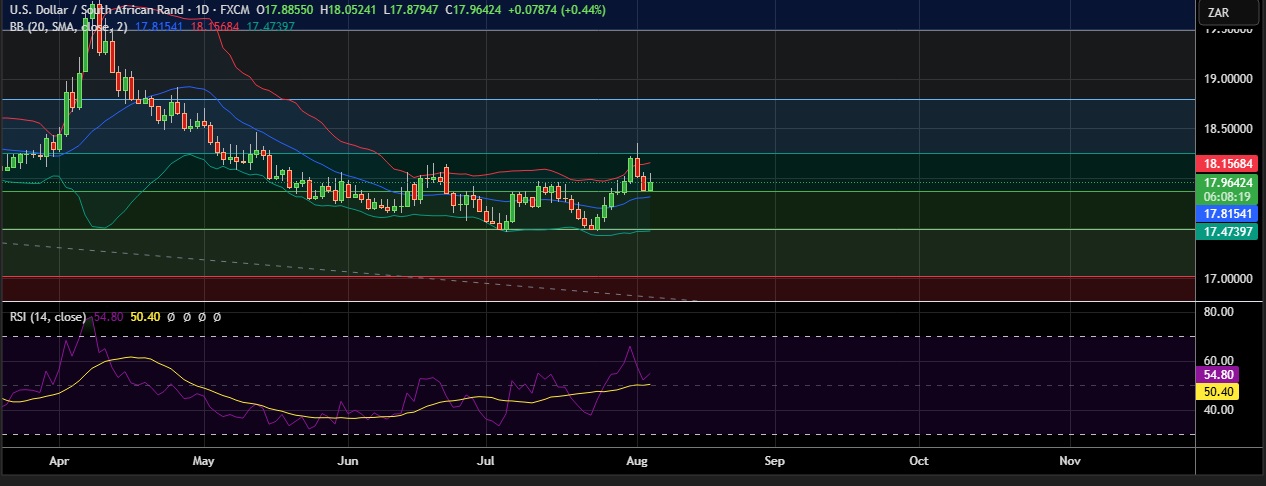Click the Jun label on time axis
Screen dimensions: 1266x486
click(x=348, y=462)
